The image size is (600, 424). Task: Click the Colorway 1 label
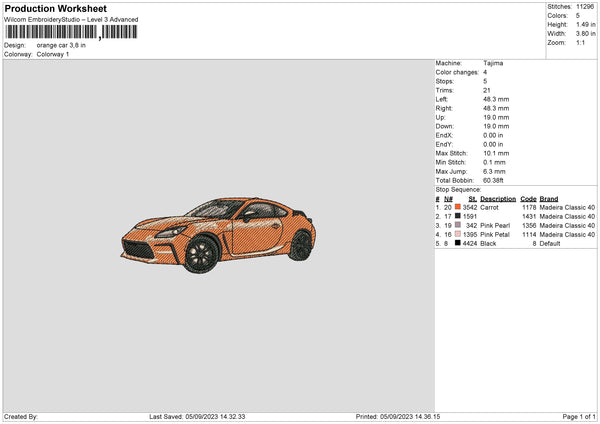tap(53, 54)
